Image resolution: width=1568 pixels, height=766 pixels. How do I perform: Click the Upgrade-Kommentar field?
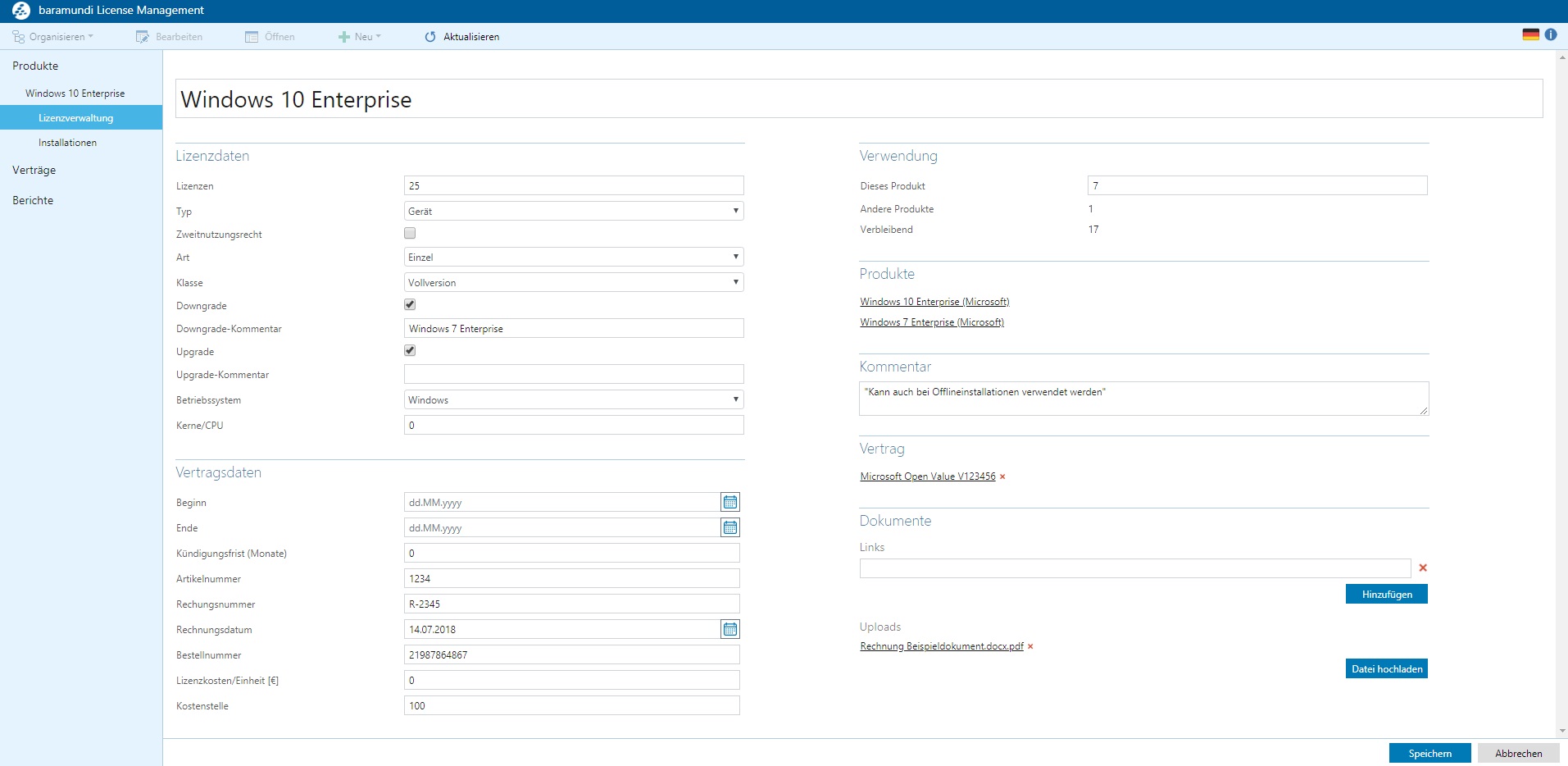point(574,374)
